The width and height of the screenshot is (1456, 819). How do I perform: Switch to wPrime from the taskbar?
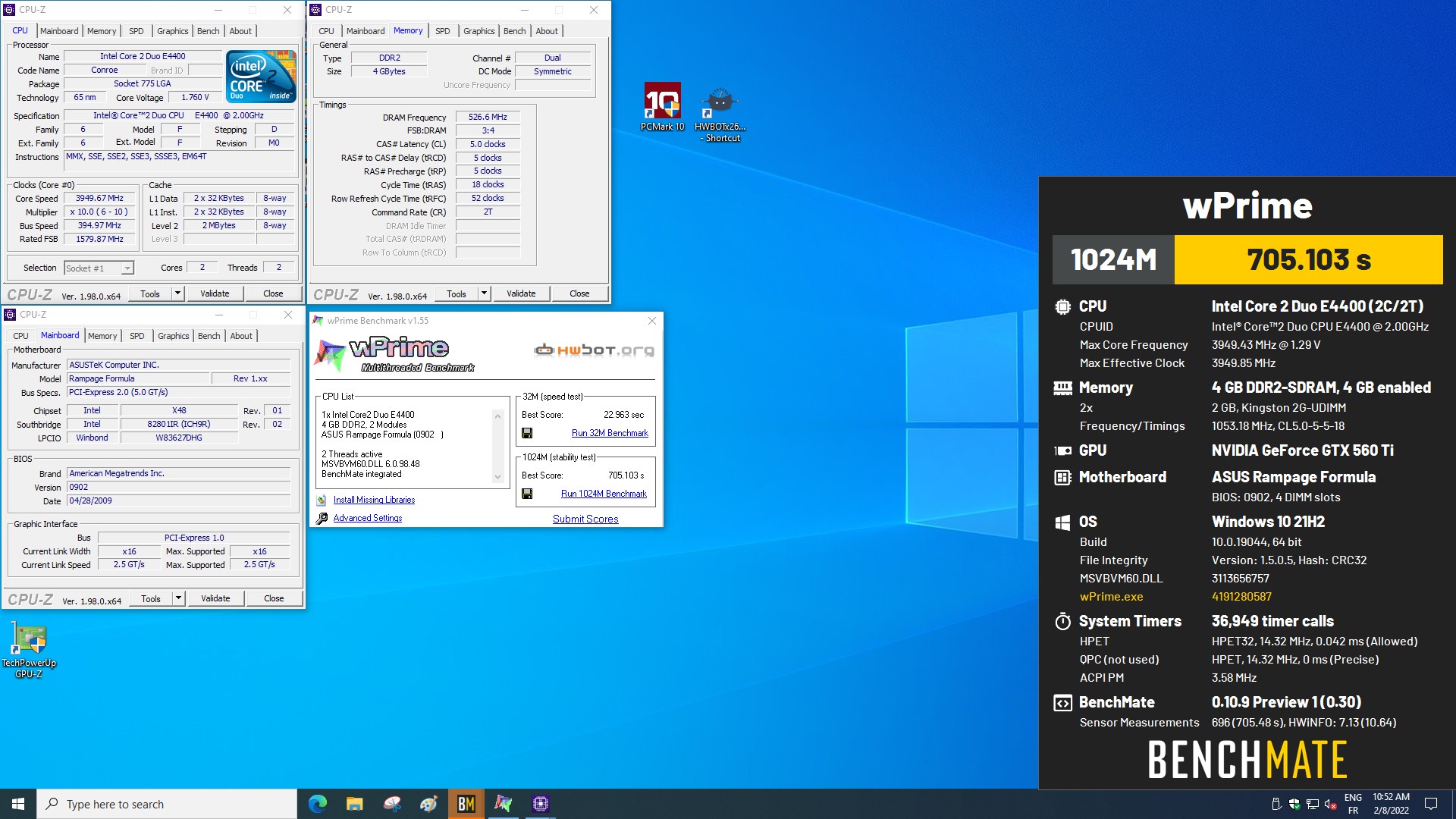pos(503,804)
